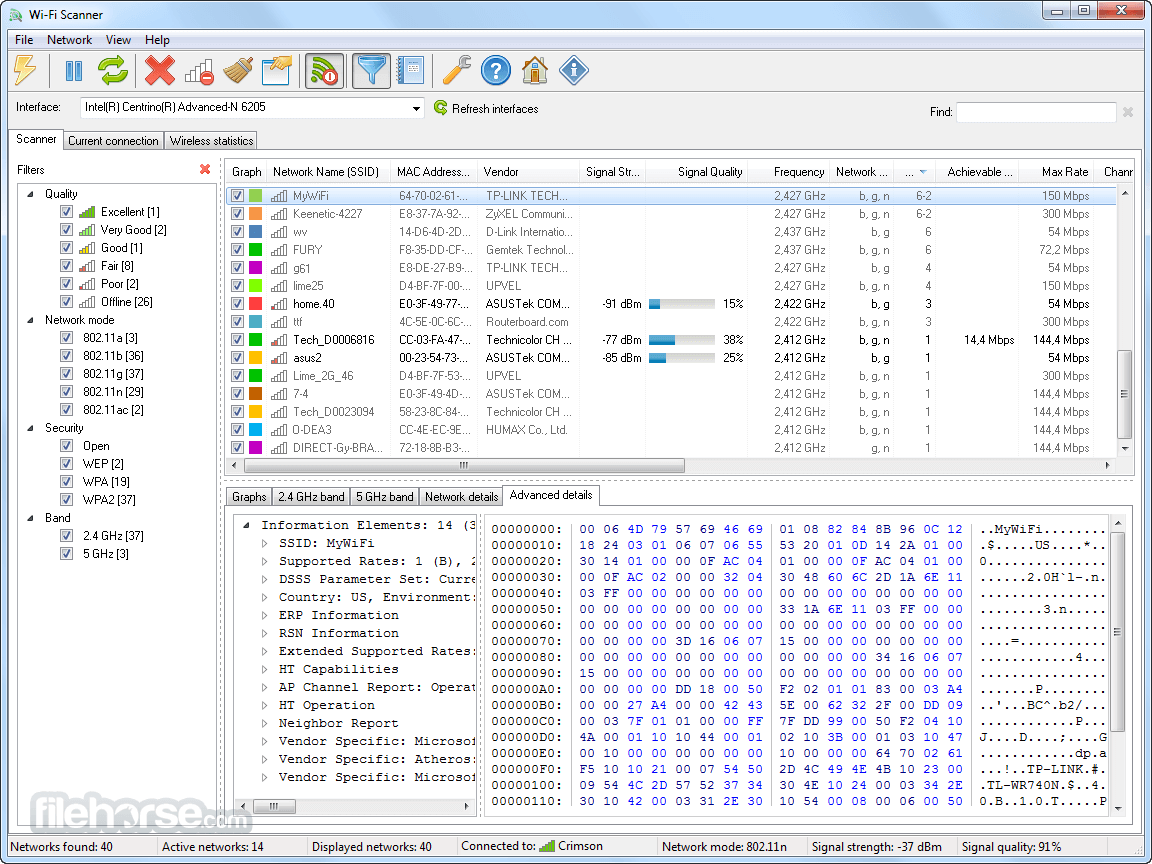Screen dimensions: 1152x864
Task: Clear filters with the red X icon
Action: 205,170
